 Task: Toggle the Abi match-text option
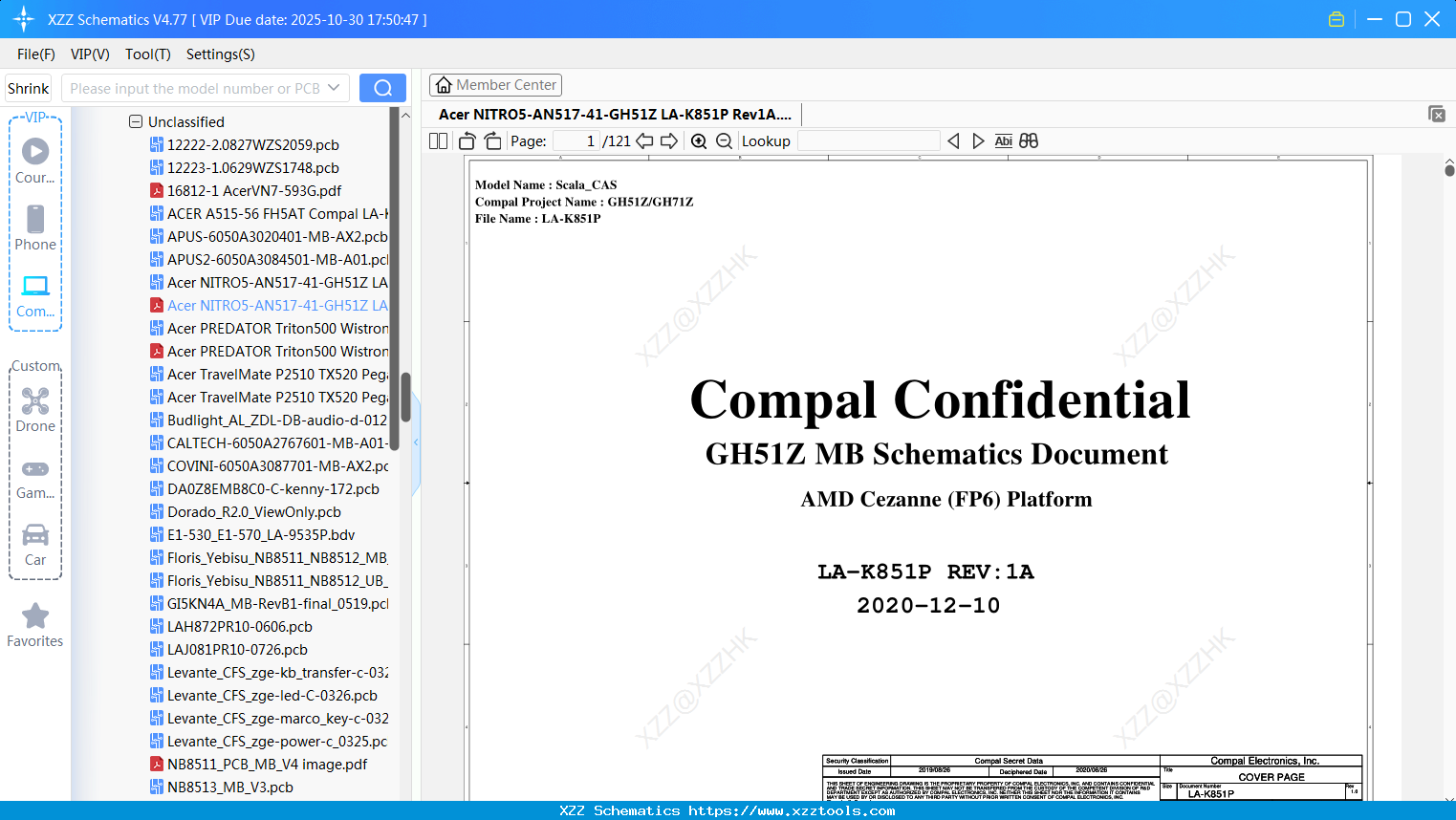[1003, 141]
